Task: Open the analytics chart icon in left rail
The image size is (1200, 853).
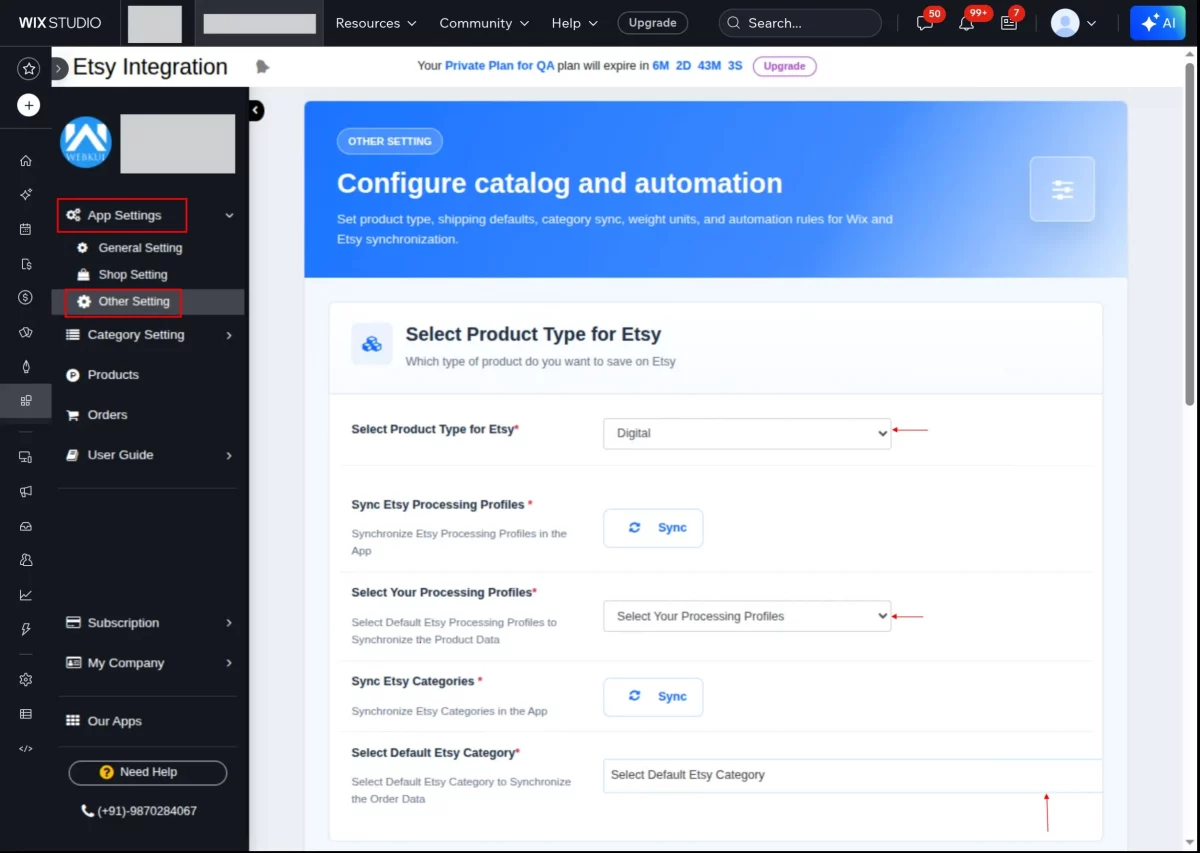Action: [x=26, y=595]
